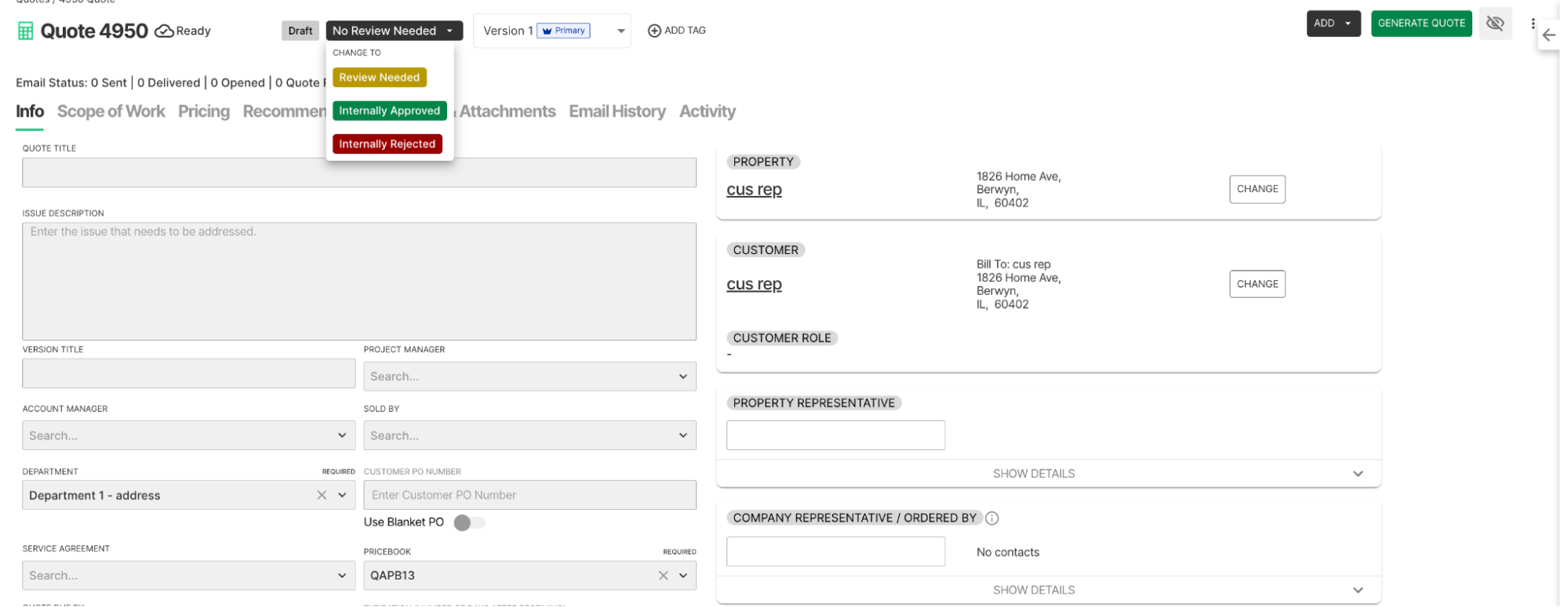Click the green quote spreadsheet icon
The height and width of the screenshot is (607, 1568).
pyautogui.click(x=25, y=31)
